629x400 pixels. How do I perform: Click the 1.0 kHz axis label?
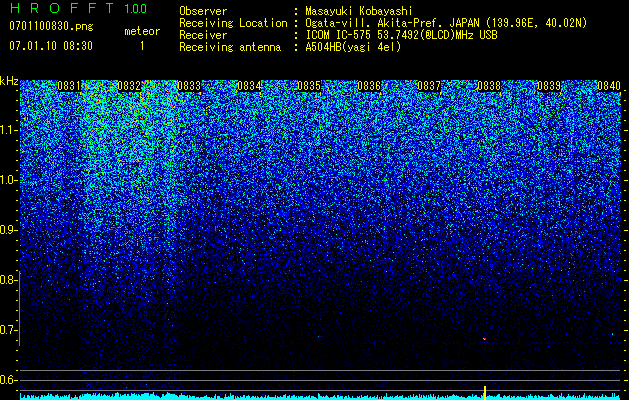(x=8, y=180)
